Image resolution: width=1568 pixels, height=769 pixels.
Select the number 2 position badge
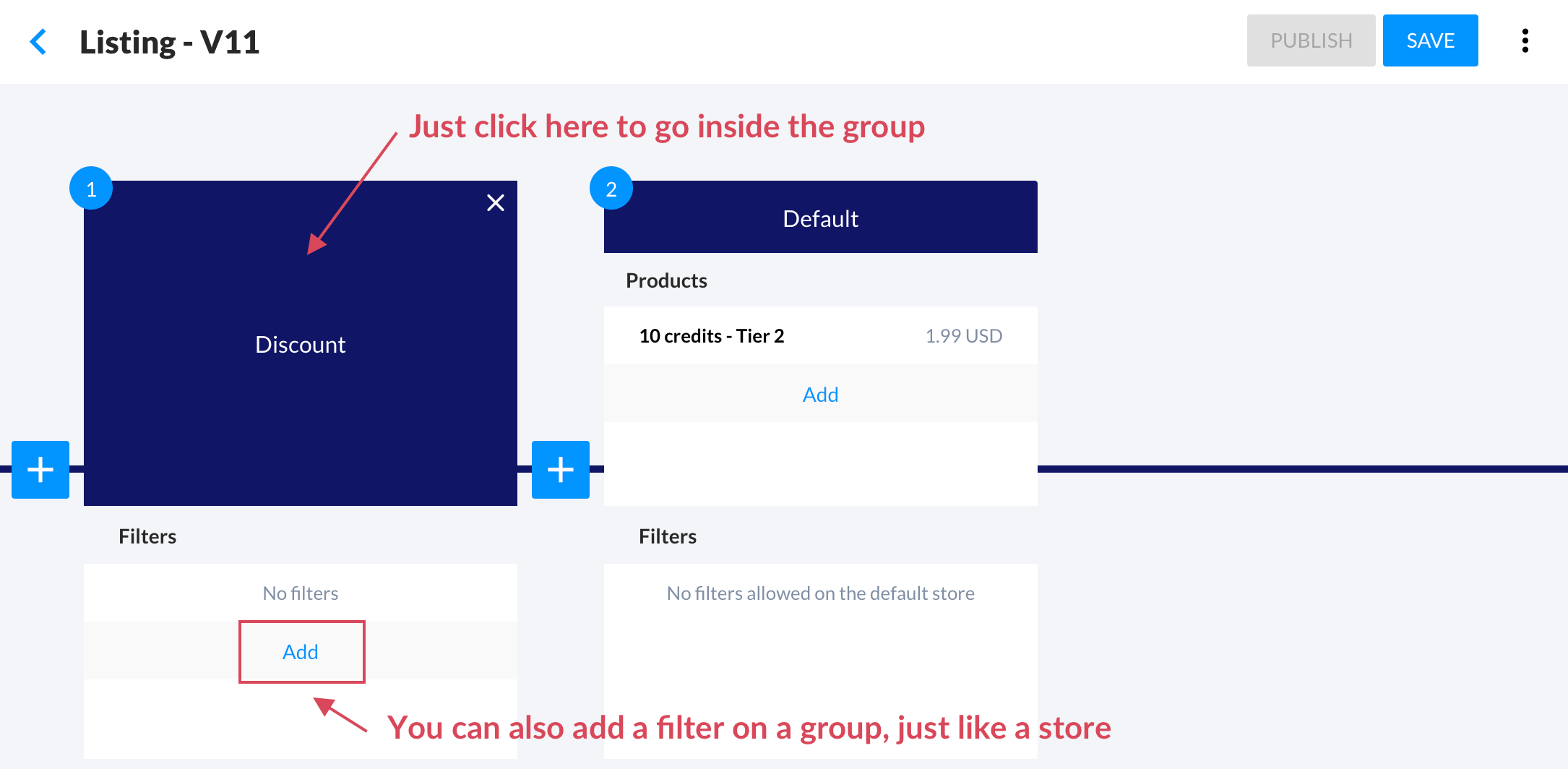click(x=611, y=189)
